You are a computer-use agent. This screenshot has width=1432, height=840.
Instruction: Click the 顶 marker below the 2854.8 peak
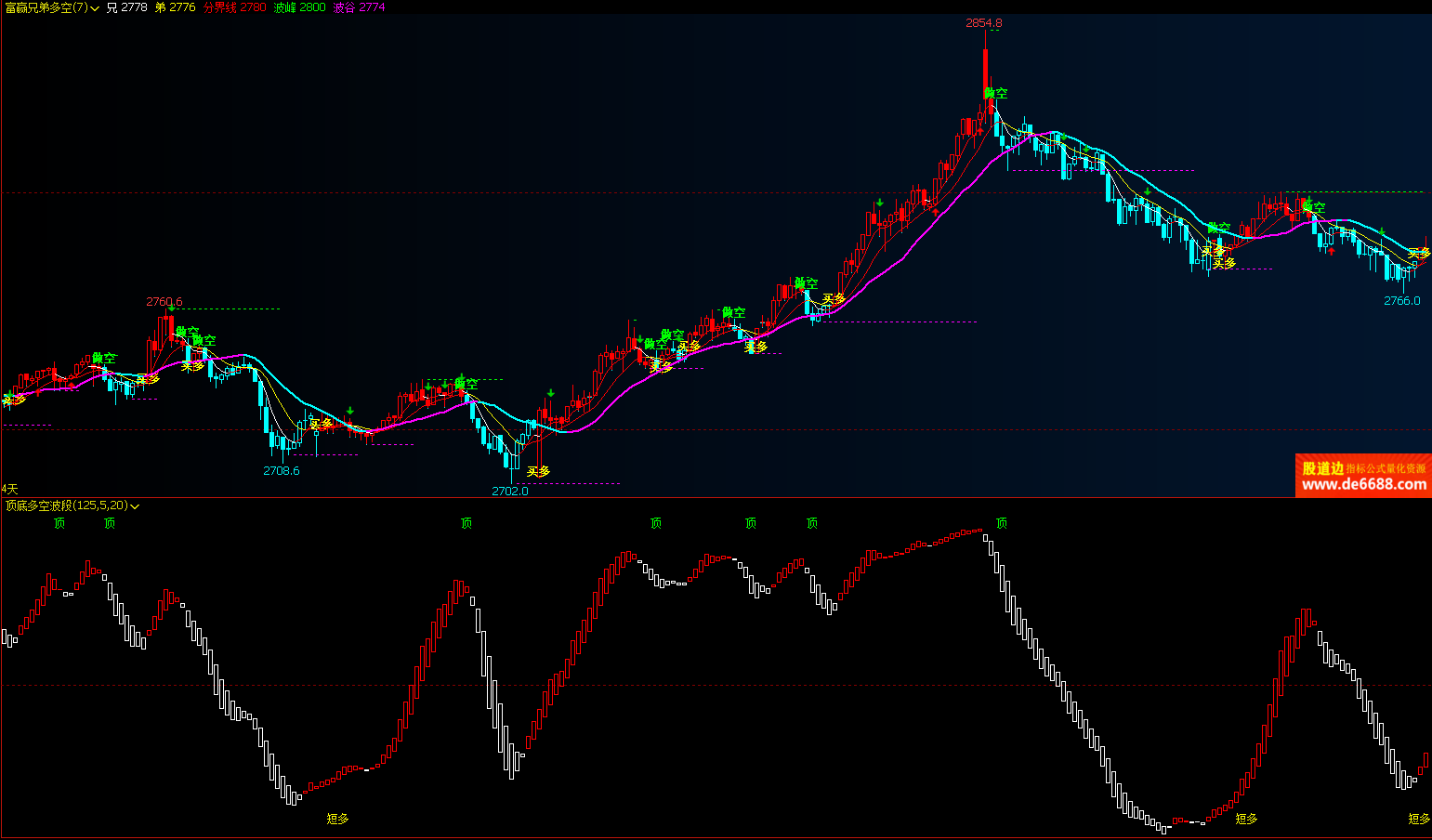[1001, 524]
